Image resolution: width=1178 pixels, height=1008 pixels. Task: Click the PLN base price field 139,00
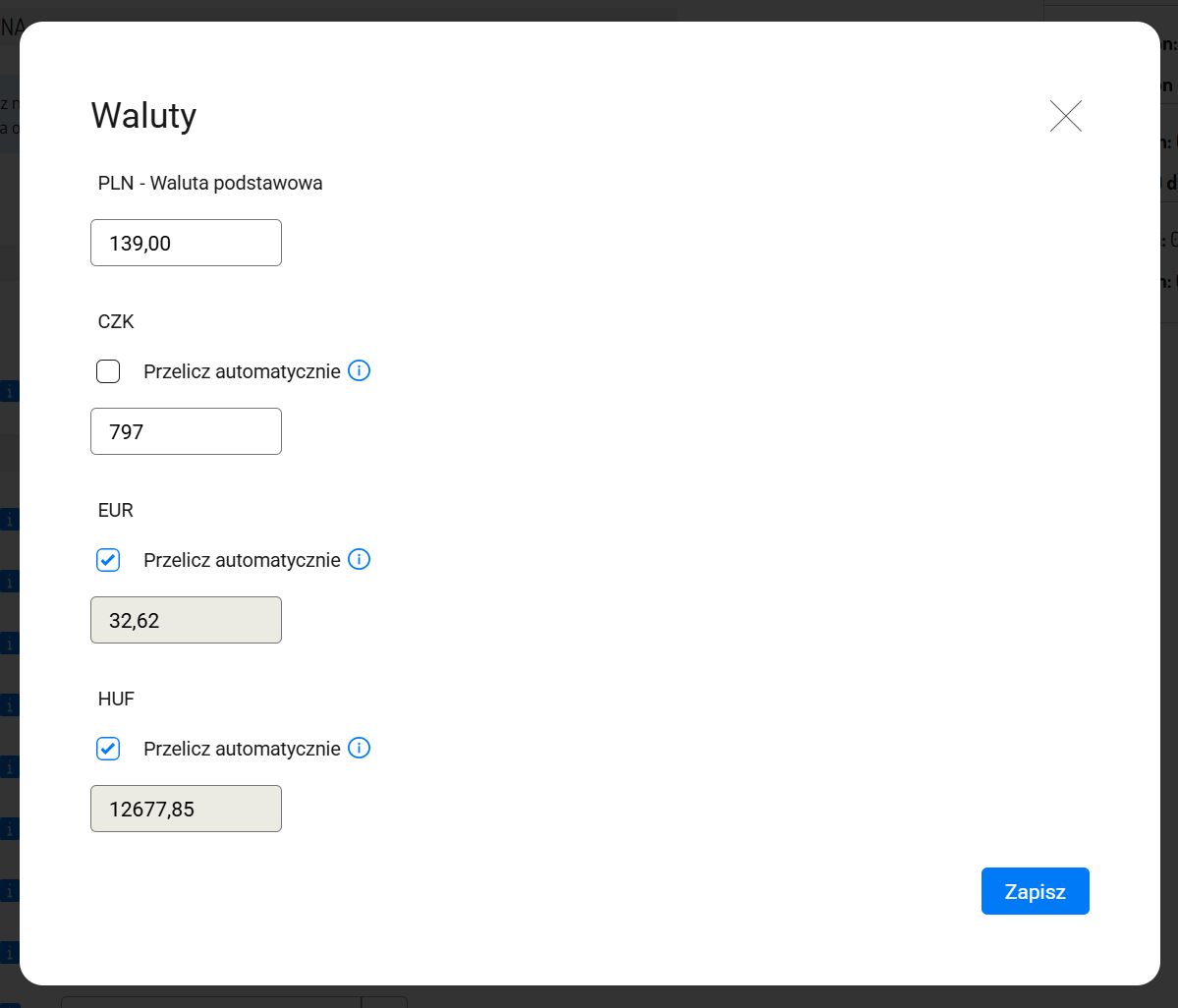tap(186, 243)
